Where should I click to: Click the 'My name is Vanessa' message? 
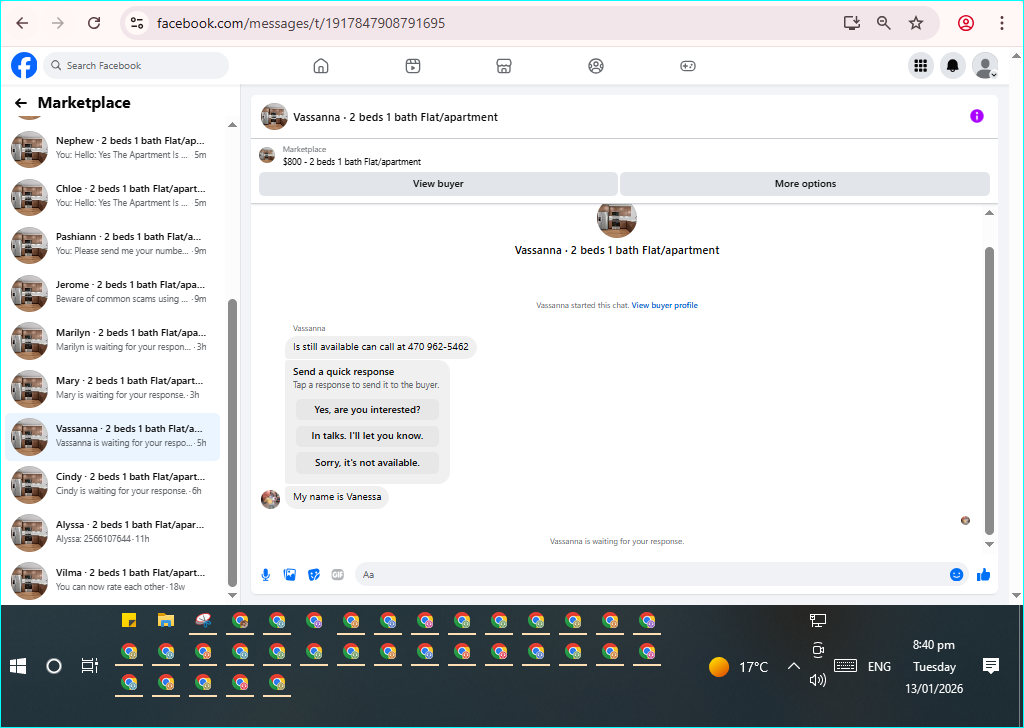[337, 497]
